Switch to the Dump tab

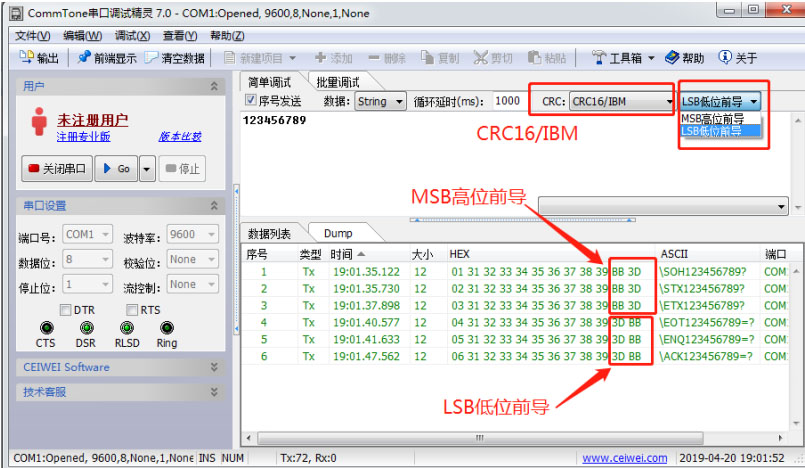(x=338, y=233)
